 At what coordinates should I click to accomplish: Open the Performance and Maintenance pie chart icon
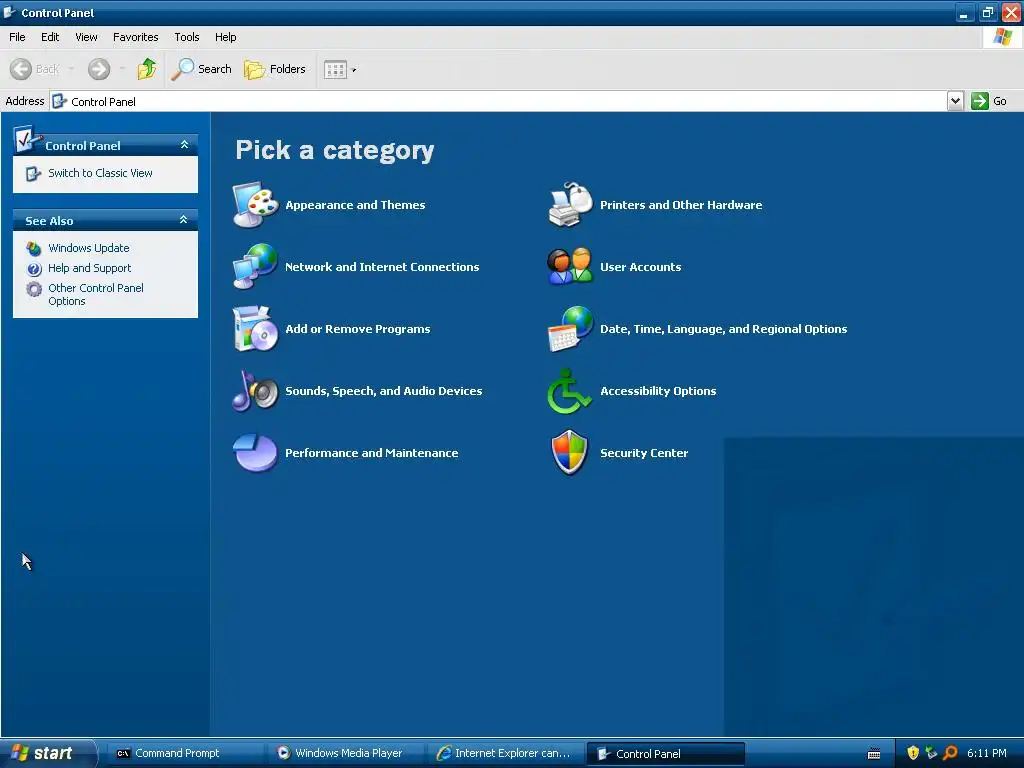point(255,453)
